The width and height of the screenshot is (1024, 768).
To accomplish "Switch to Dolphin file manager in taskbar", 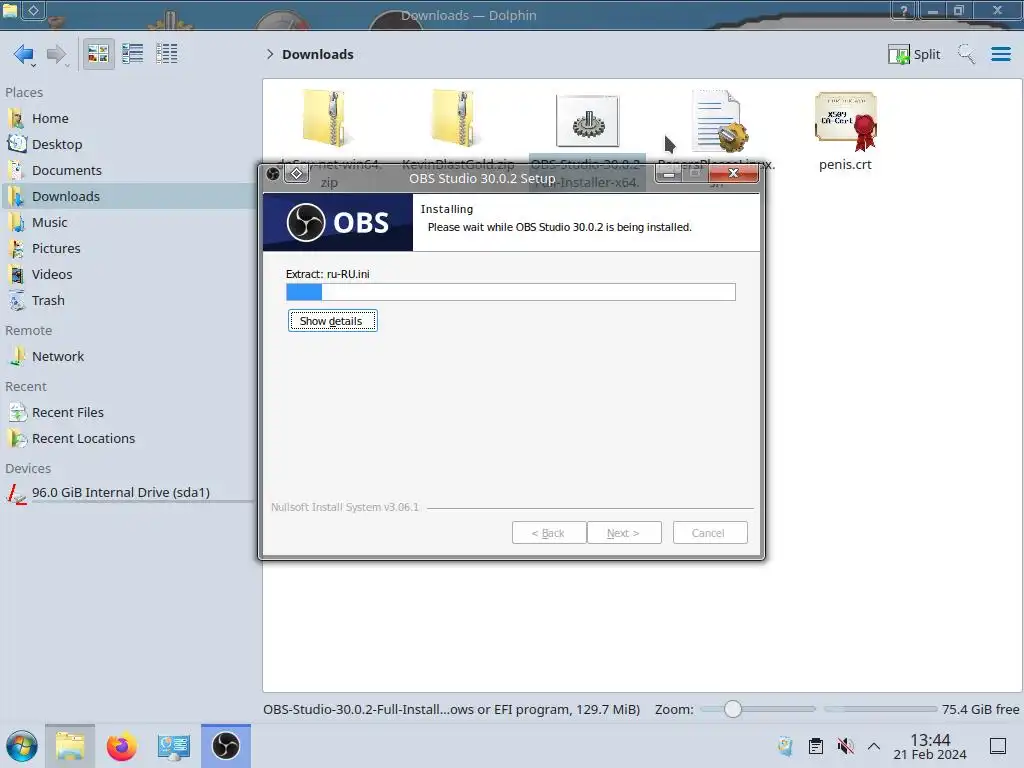I will pyautogui.click(x=70, y=746).
